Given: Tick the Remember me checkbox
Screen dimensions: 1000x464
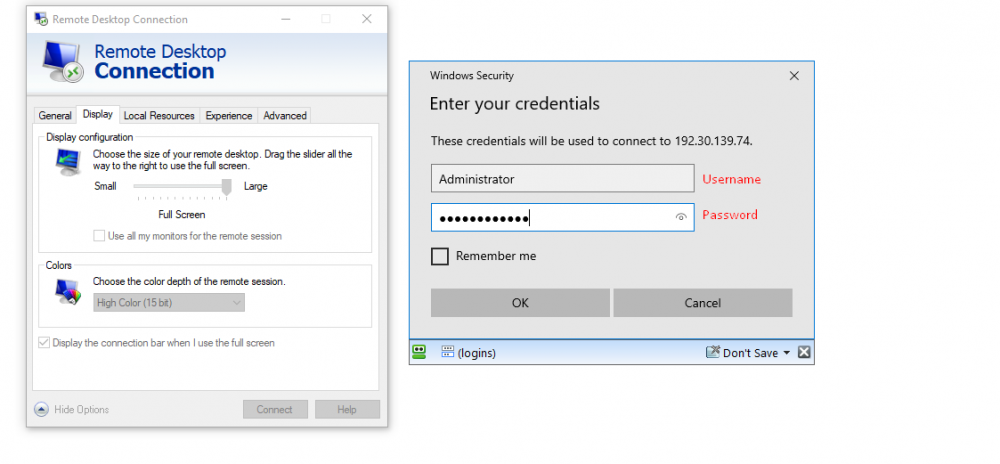Looking at the screenshot, I should point(440,256).
